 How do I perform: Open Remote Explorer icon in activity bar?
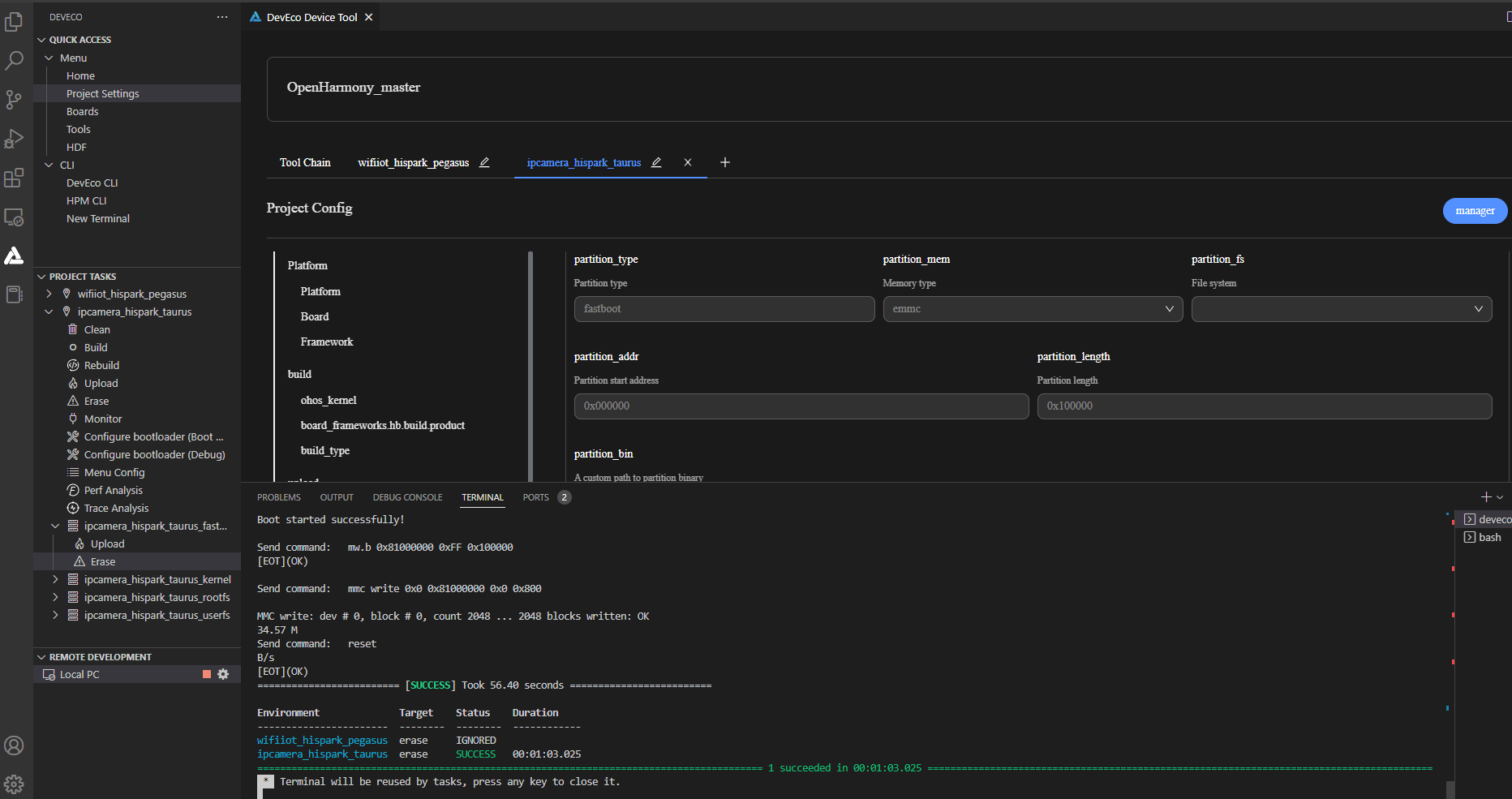[x=14, y=217]
